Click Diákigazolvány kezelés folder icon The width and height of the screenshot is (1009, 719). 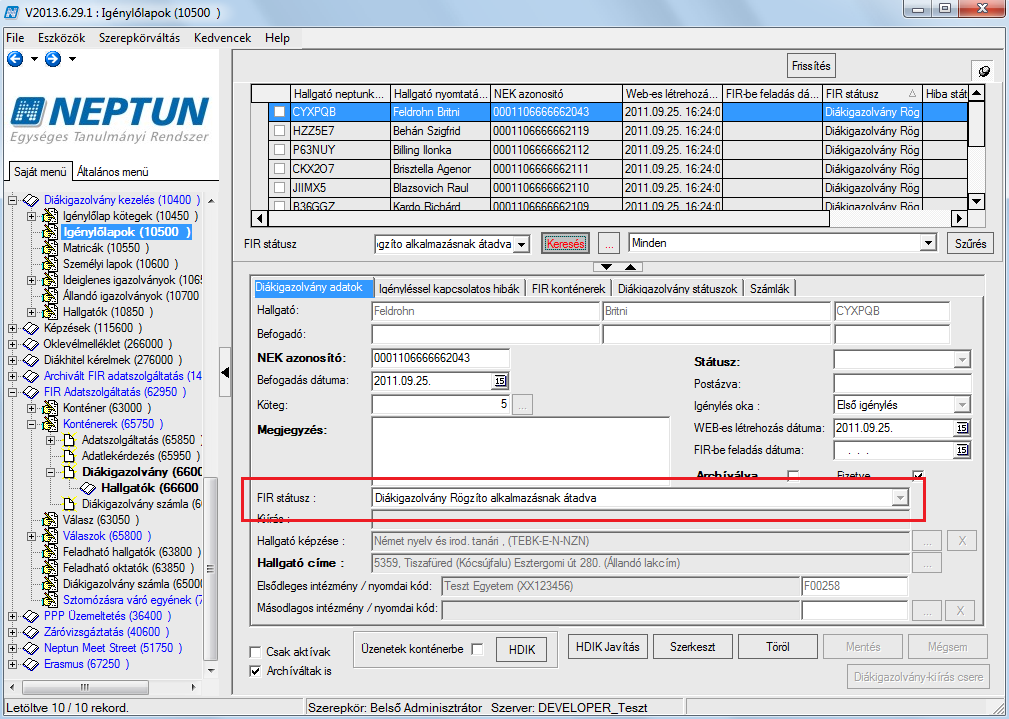tap(31, 200)
